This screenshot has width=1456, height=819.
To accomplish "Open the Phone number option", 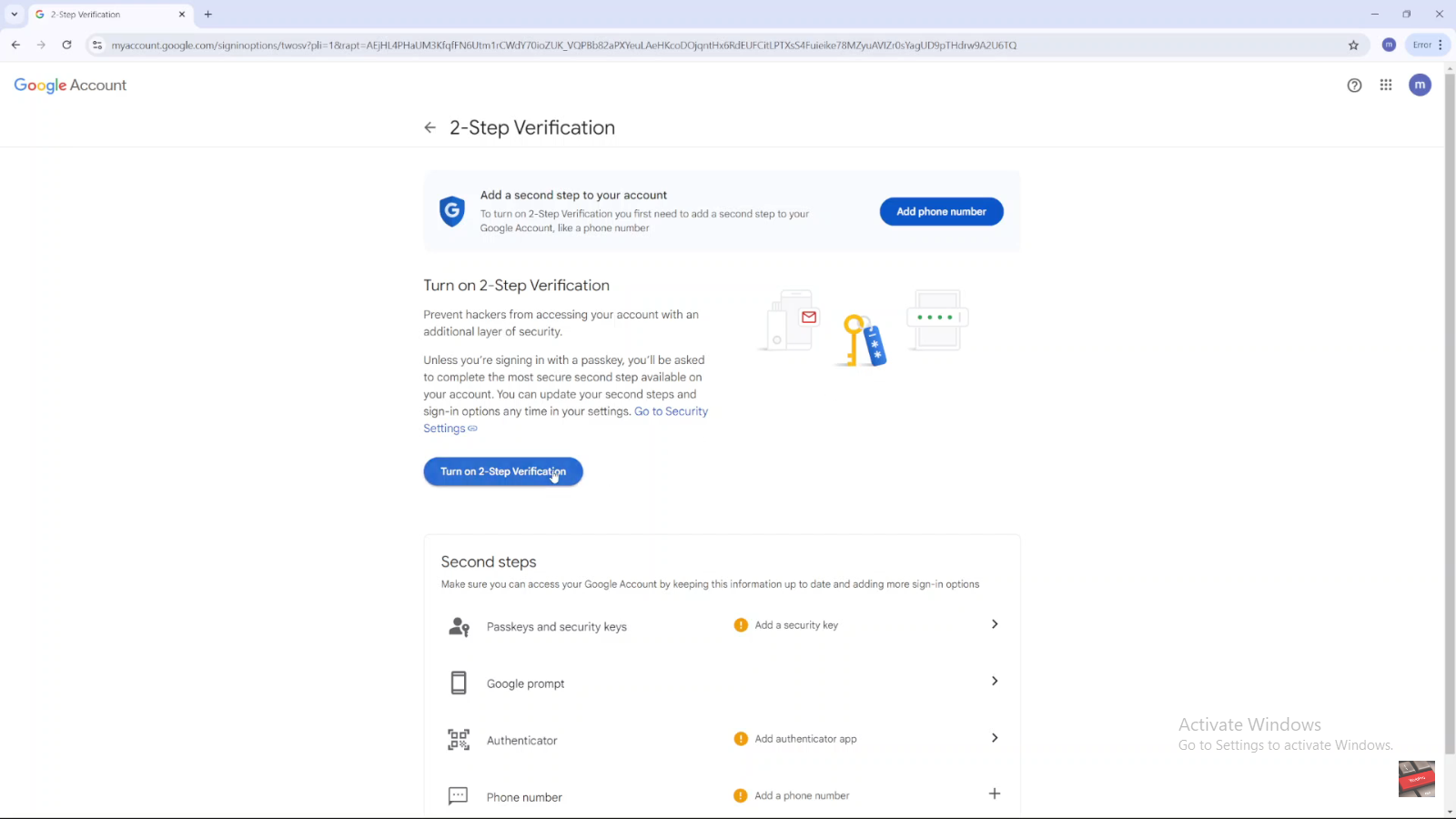I will [x=723, y=796].
